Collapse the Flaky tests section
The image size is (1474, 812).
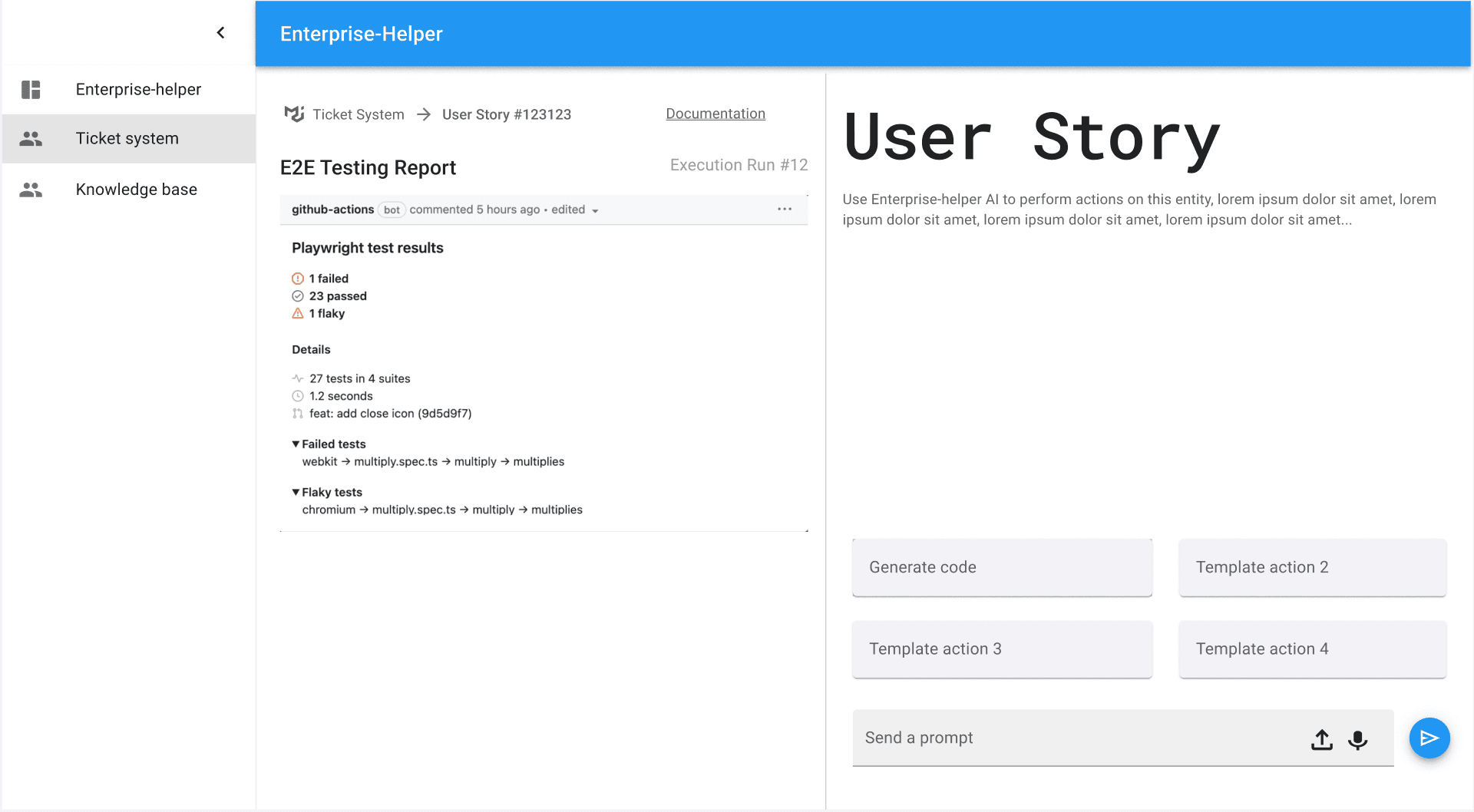point(296,493)
